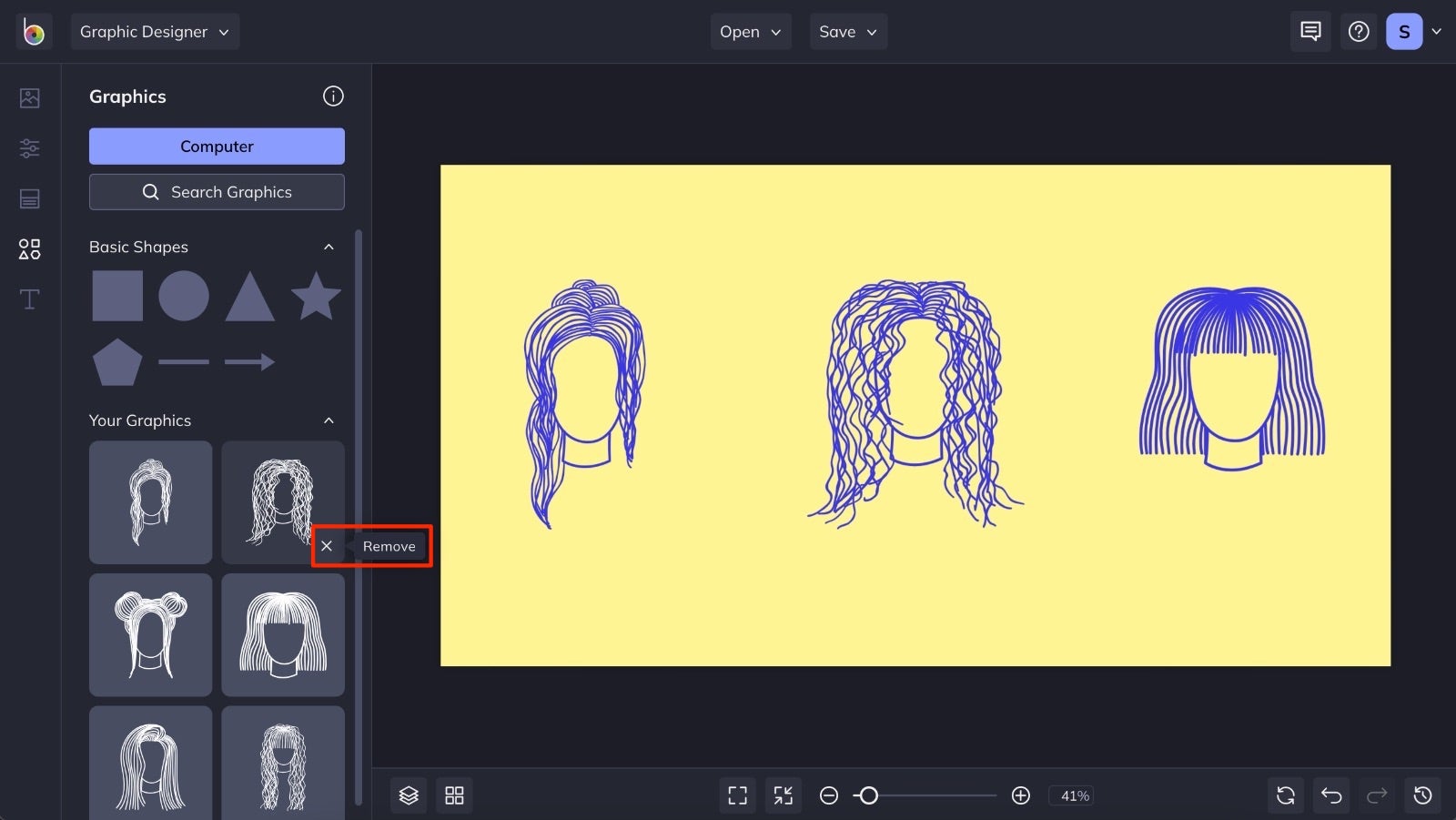This screenshot has height=820, width=1456.
Task: Open the Pages grid view icon
Action: 454,795
